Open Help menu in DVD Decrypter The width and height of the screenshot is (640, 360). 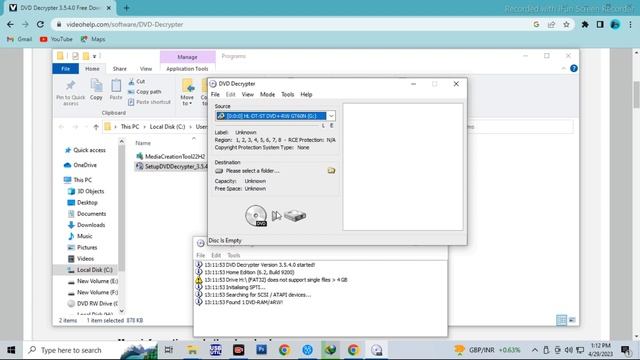point(306,94)
